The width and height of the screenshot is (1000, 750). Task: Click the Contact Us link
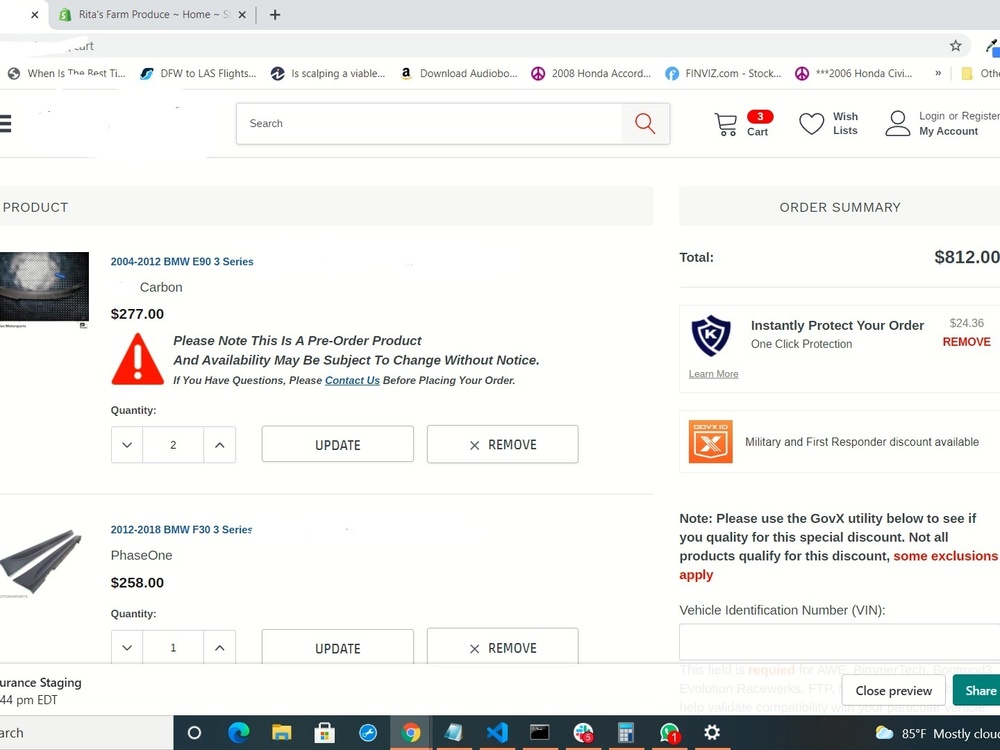(352, 380)
